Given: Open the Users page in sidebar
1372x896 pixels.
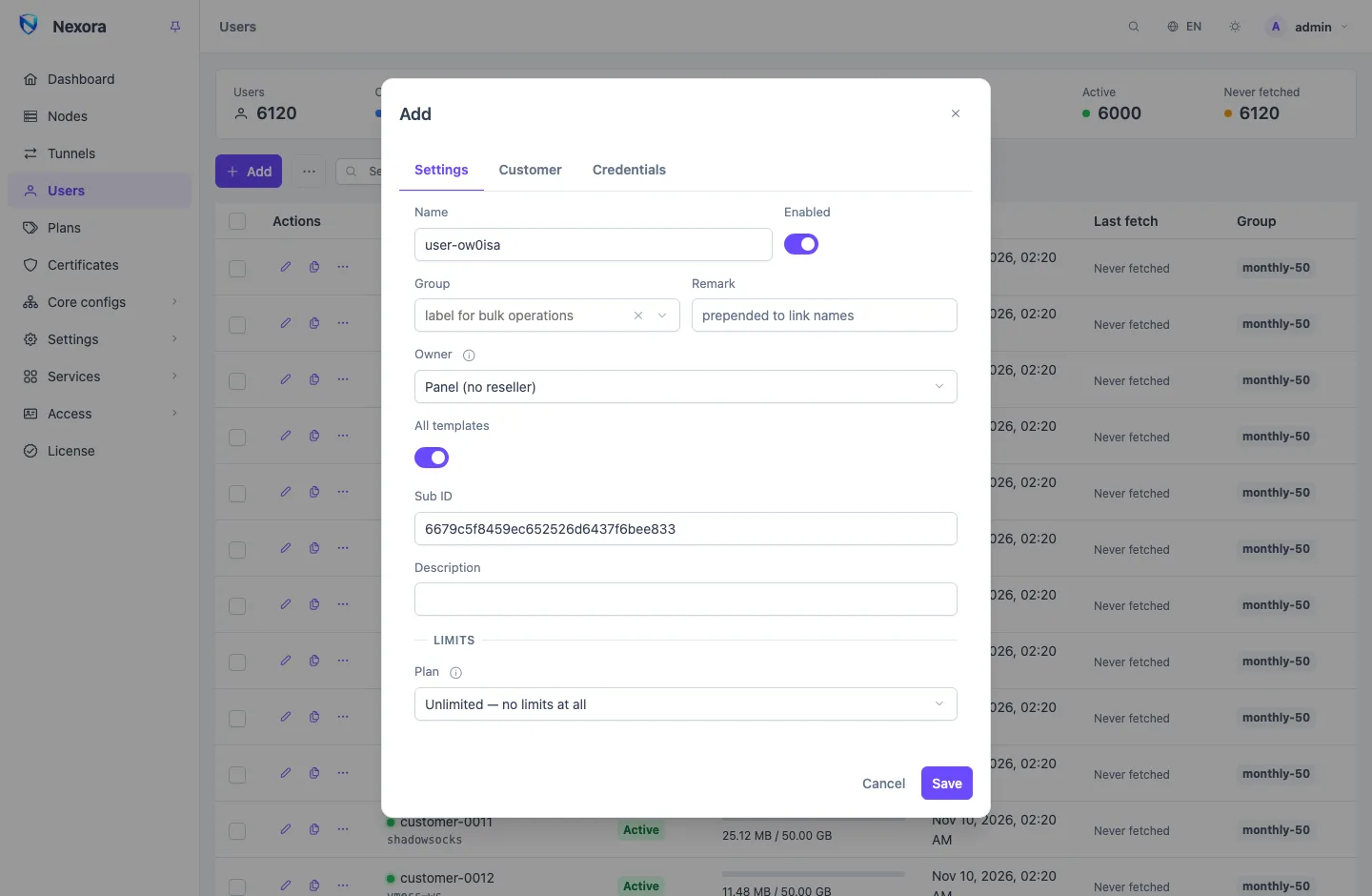Looking at the screenshot, I should [100, 191].
